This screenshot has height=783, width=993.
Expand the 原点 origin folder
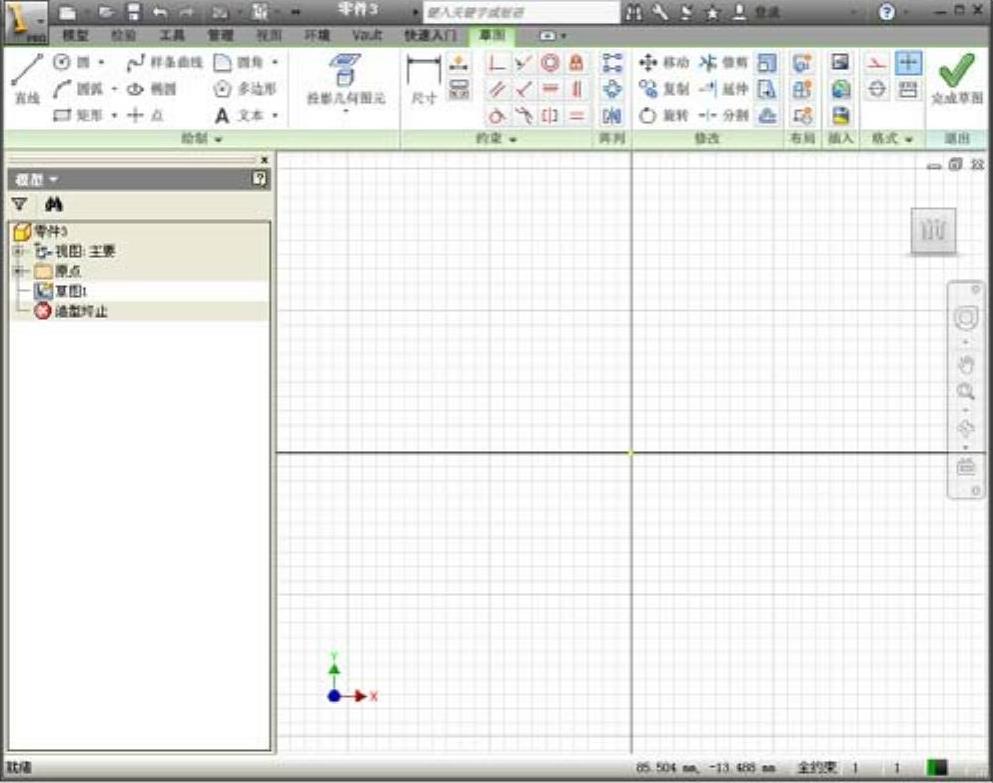(x=20, y=271)
